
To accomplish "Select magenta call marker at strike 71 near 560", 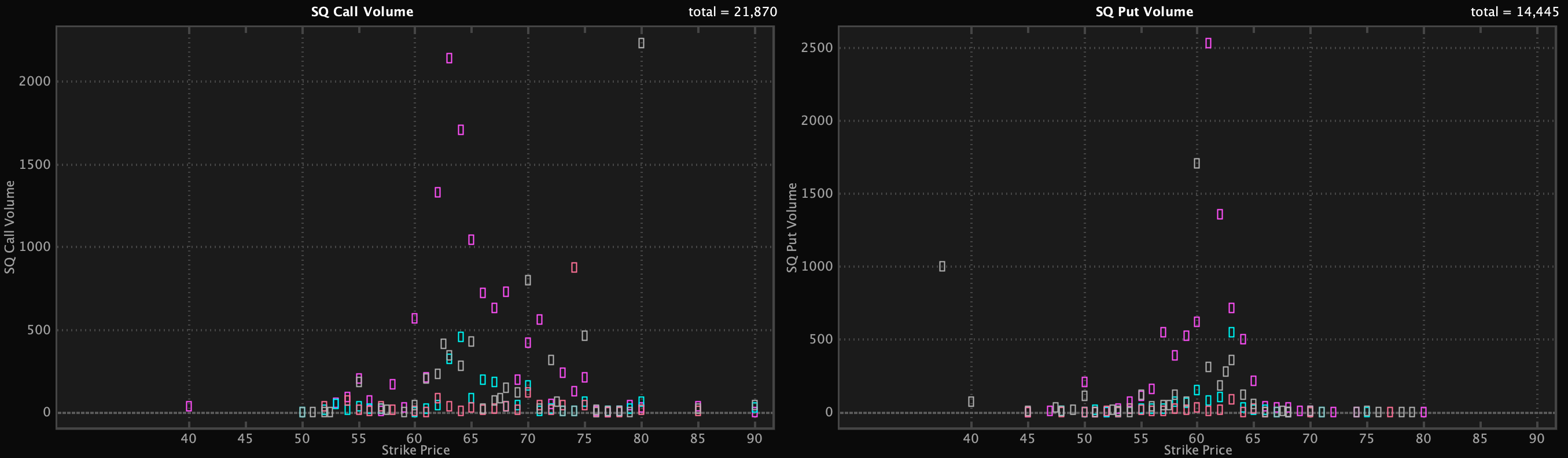I will pos(539,319).
